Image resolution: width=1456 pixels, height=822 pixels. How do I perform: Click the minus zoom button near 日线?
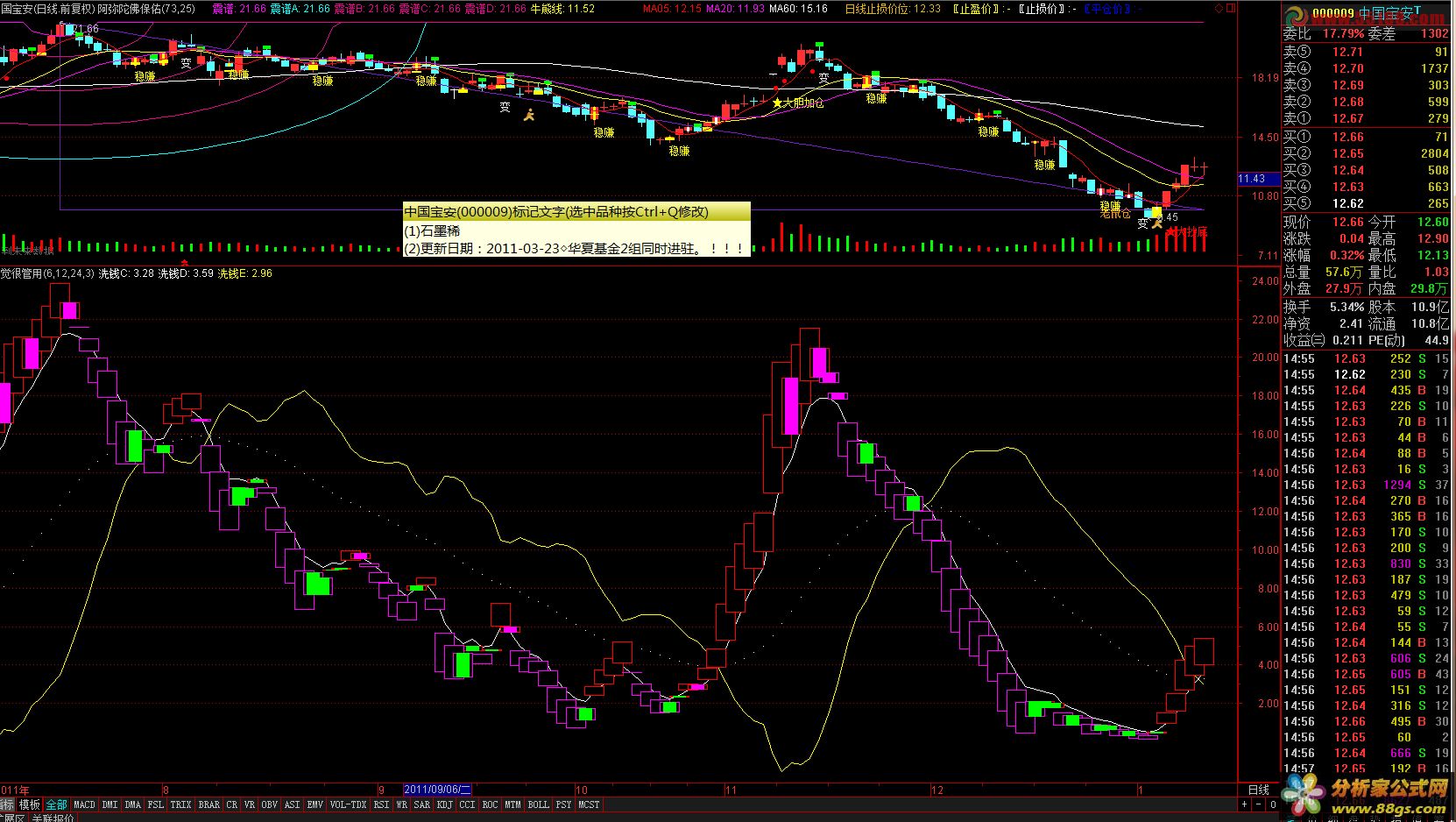coord(1258,804)
